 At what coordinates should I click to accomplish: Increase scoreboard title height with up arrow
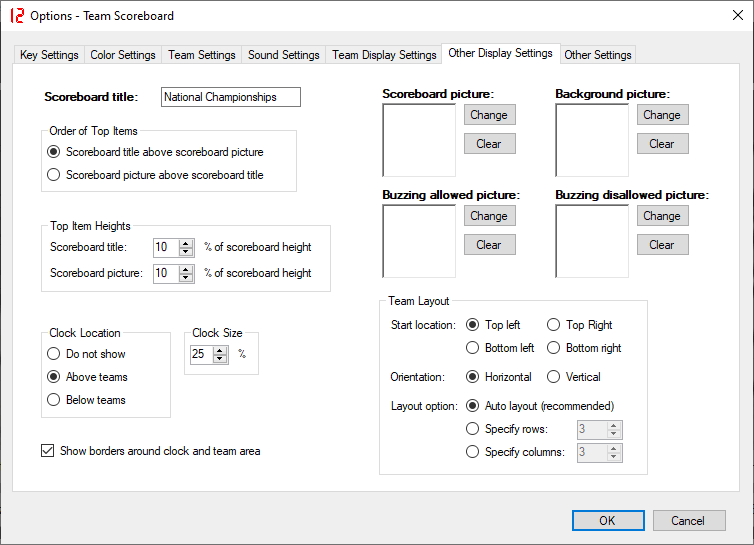[186, 243]
